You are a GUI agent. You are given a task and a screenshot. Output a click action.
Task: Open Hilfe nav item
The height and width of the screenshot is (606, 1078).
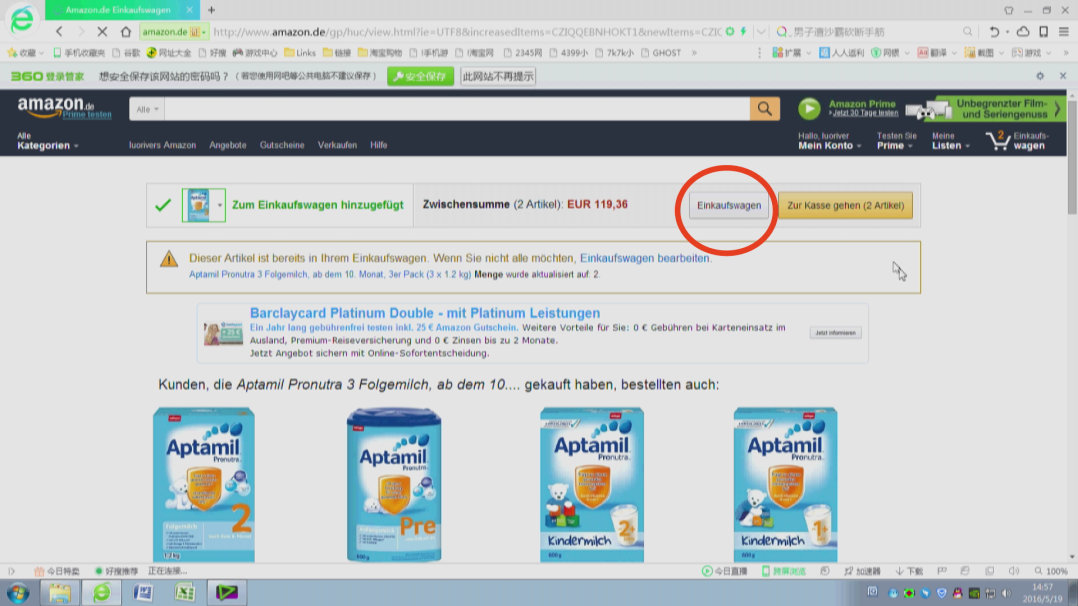click(x=378, y=145)
